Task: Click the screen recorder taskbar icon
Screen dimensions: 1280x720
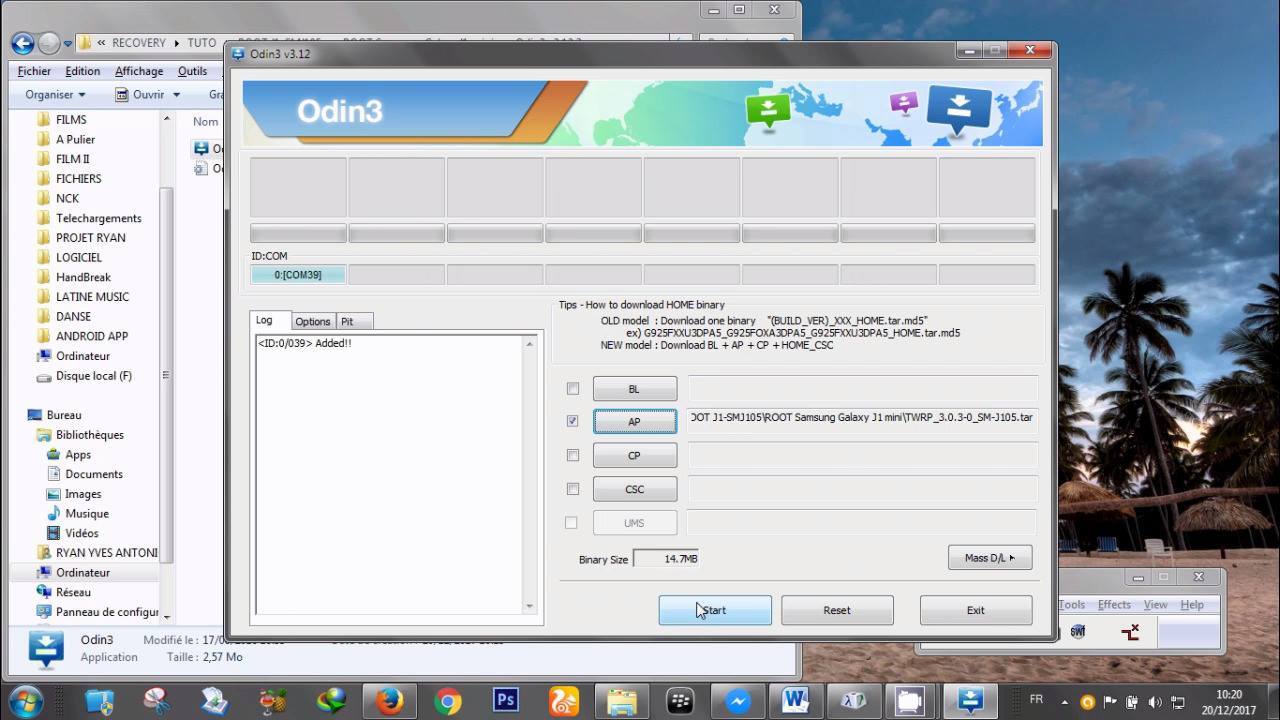Action: pyautogui.click(x=910, y=700)
